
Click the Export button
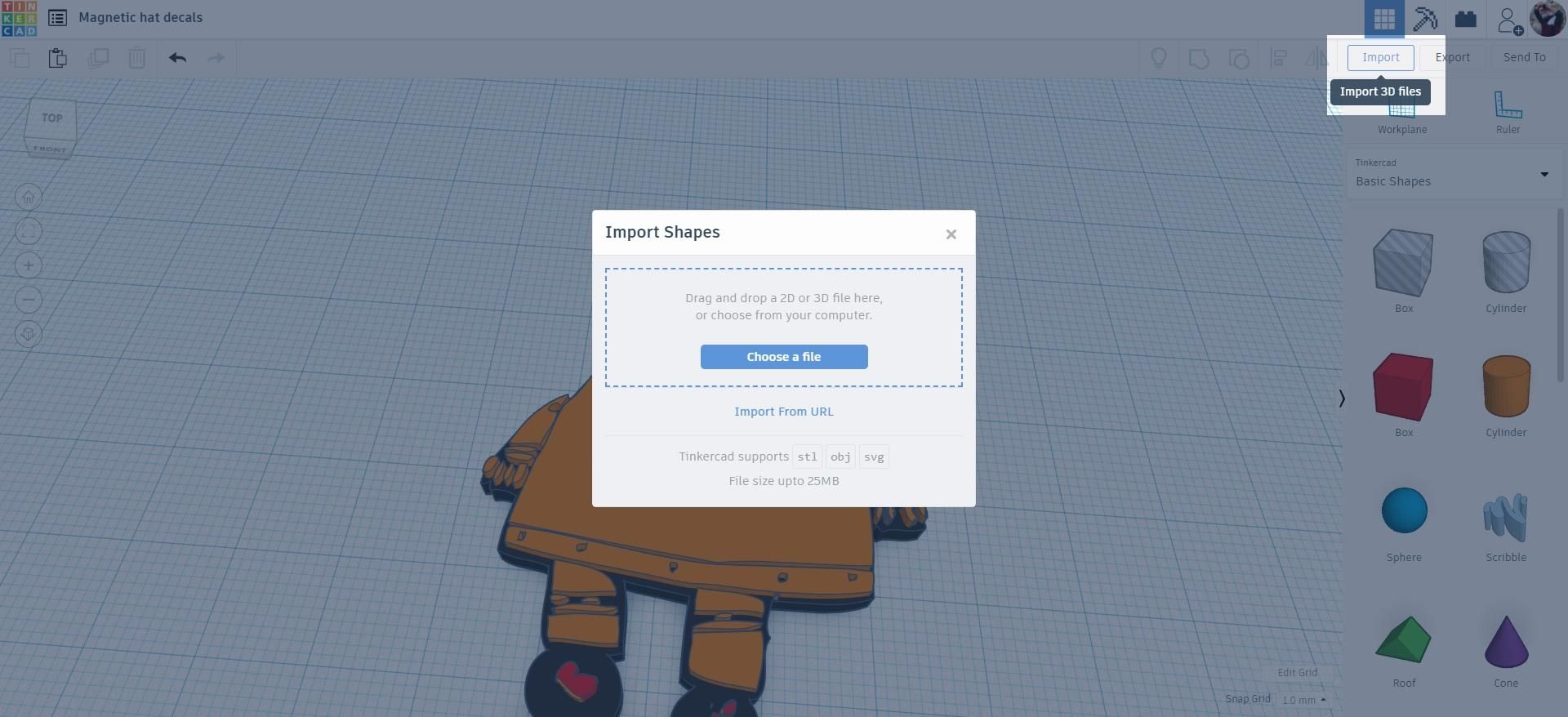coord(1453,57)
